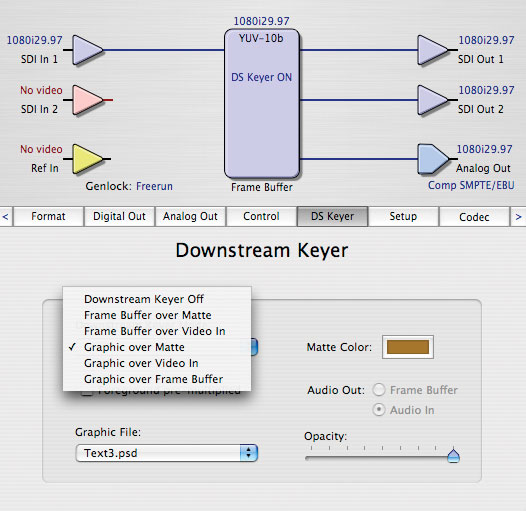The image size is (526, 511).
Task: Click the Opacity slider handle
Action: coord(453,455)
